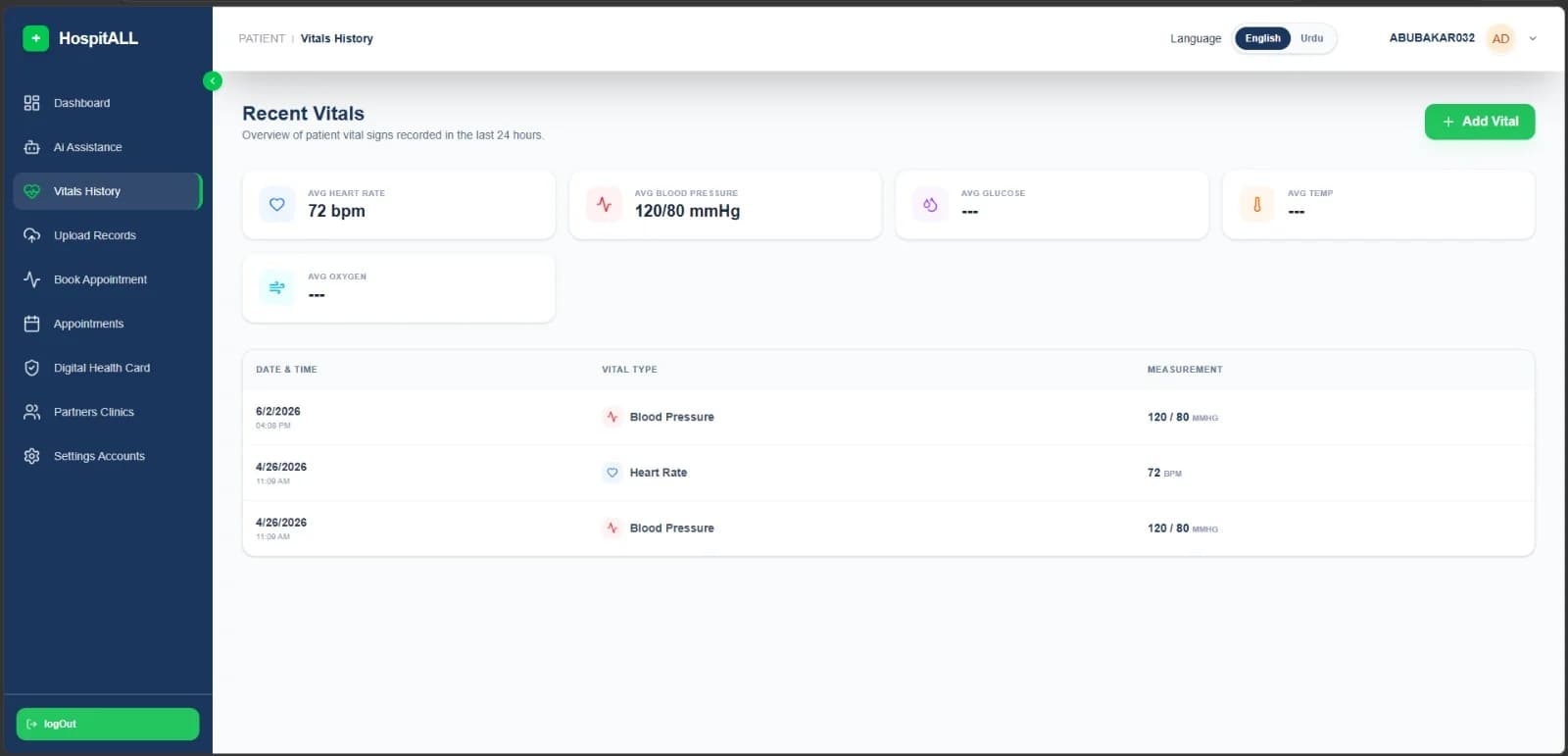
Task: Click the Upload Records cloud icon
Action: point(31,235)
